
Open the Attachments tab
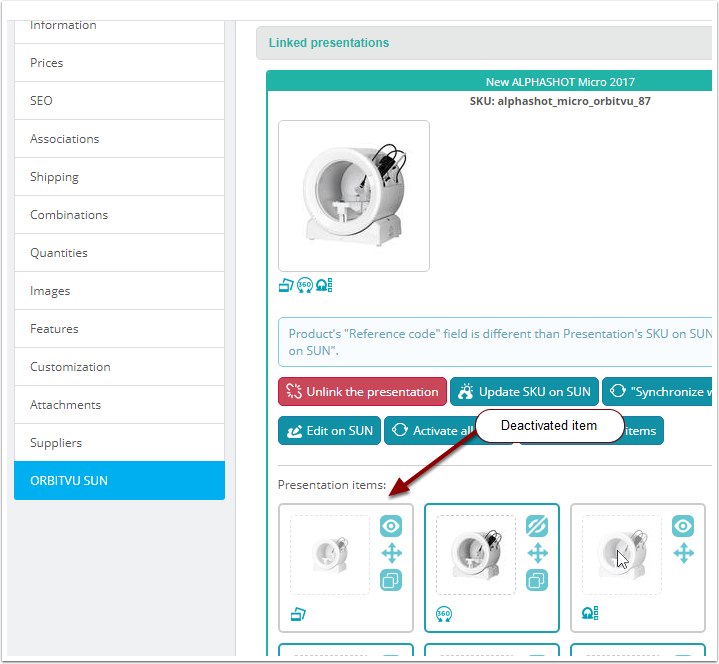point(119,405)
